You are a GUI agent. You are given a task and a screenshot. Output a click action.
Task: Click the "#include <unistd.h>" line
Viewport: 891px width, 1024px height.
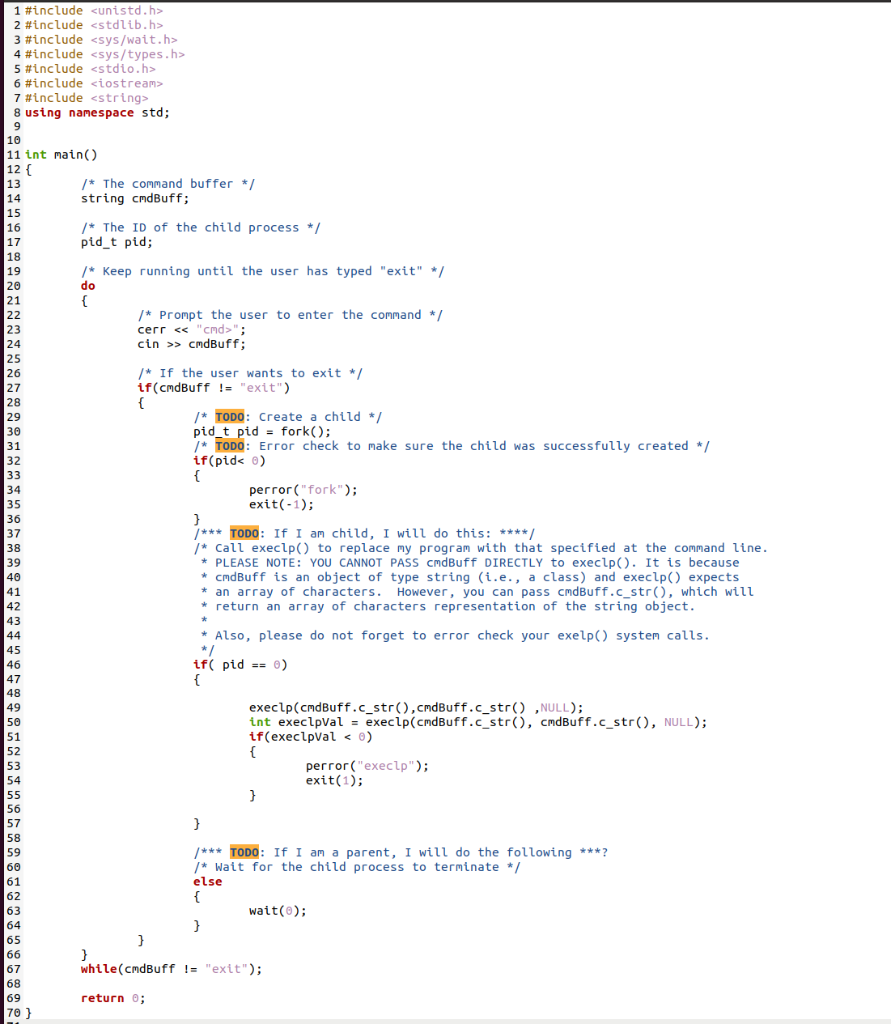coord(94,10)
